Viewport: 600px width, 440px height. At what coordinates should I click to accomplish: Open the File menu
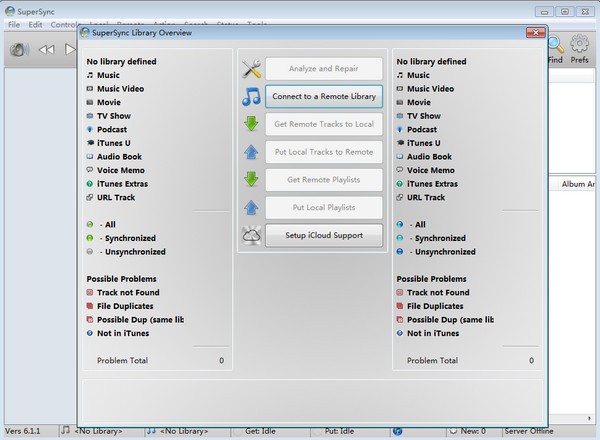pos(14,24)
